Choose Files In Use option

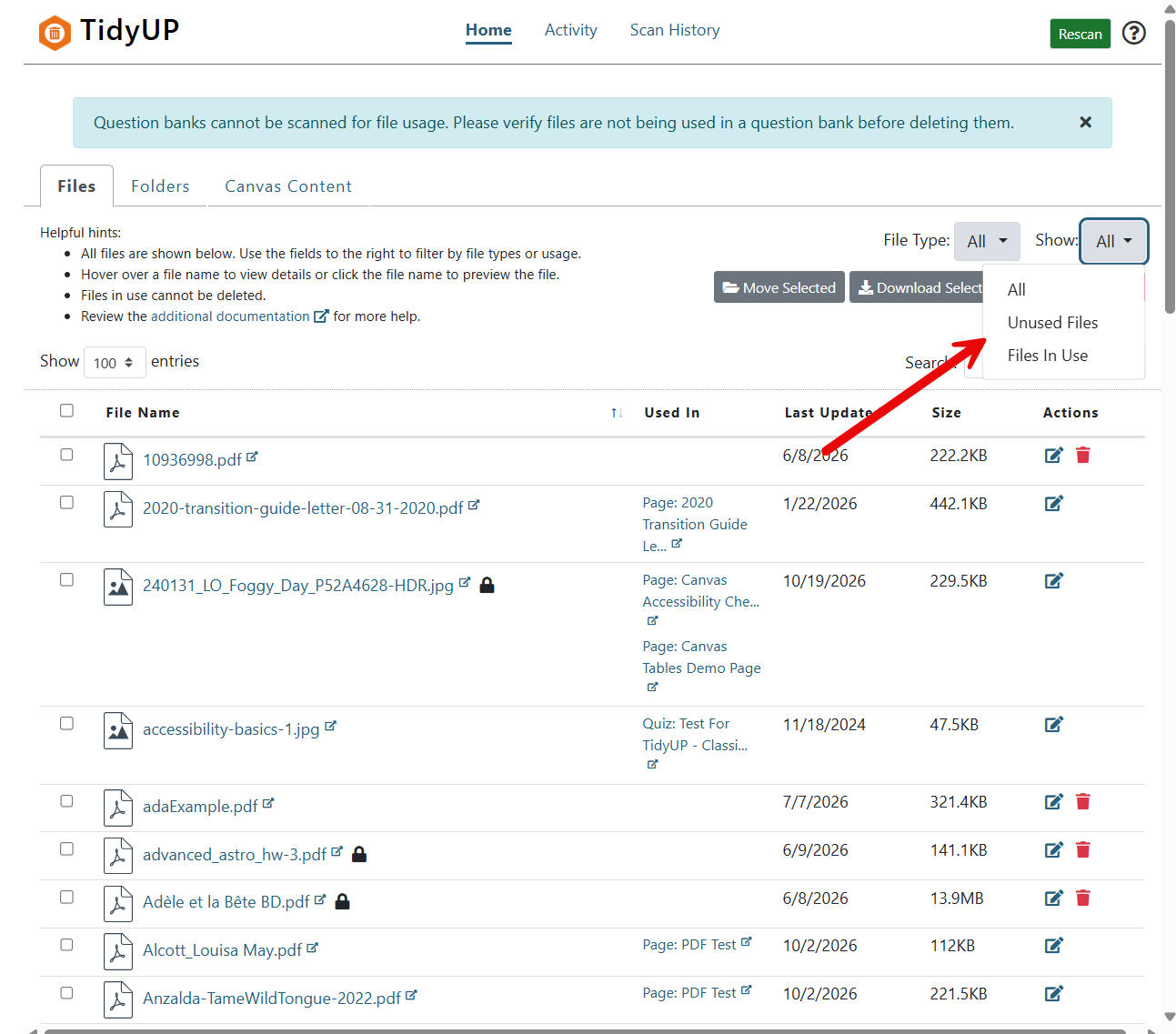tap(1047, 356)
